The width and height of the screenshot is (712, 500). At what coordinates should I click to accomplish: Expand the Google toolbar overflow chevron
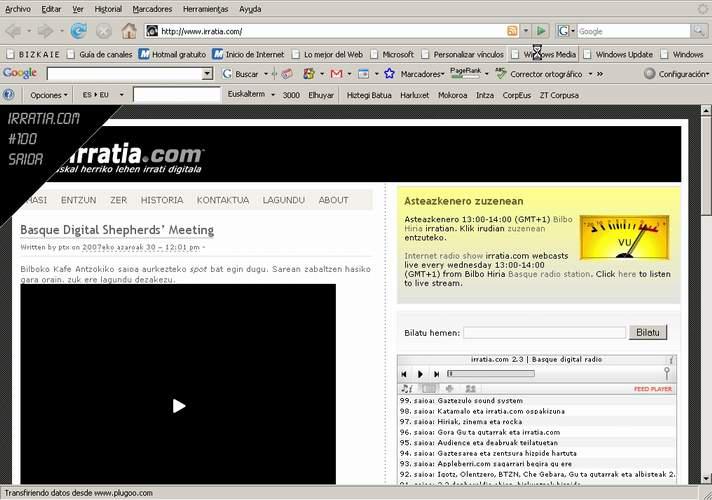tap(600, 74)
